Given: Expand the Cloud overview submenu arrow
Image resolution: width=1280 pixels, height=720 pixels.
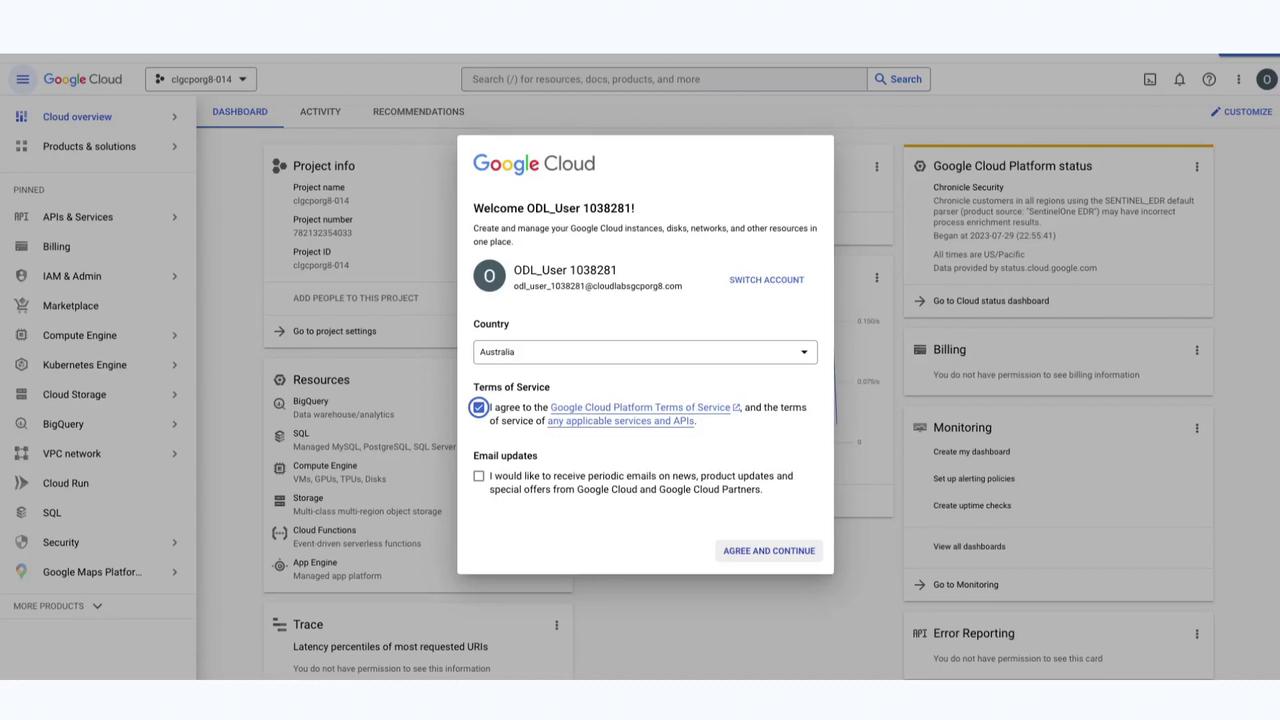Looking at the screenshot, I should (174, 117).
